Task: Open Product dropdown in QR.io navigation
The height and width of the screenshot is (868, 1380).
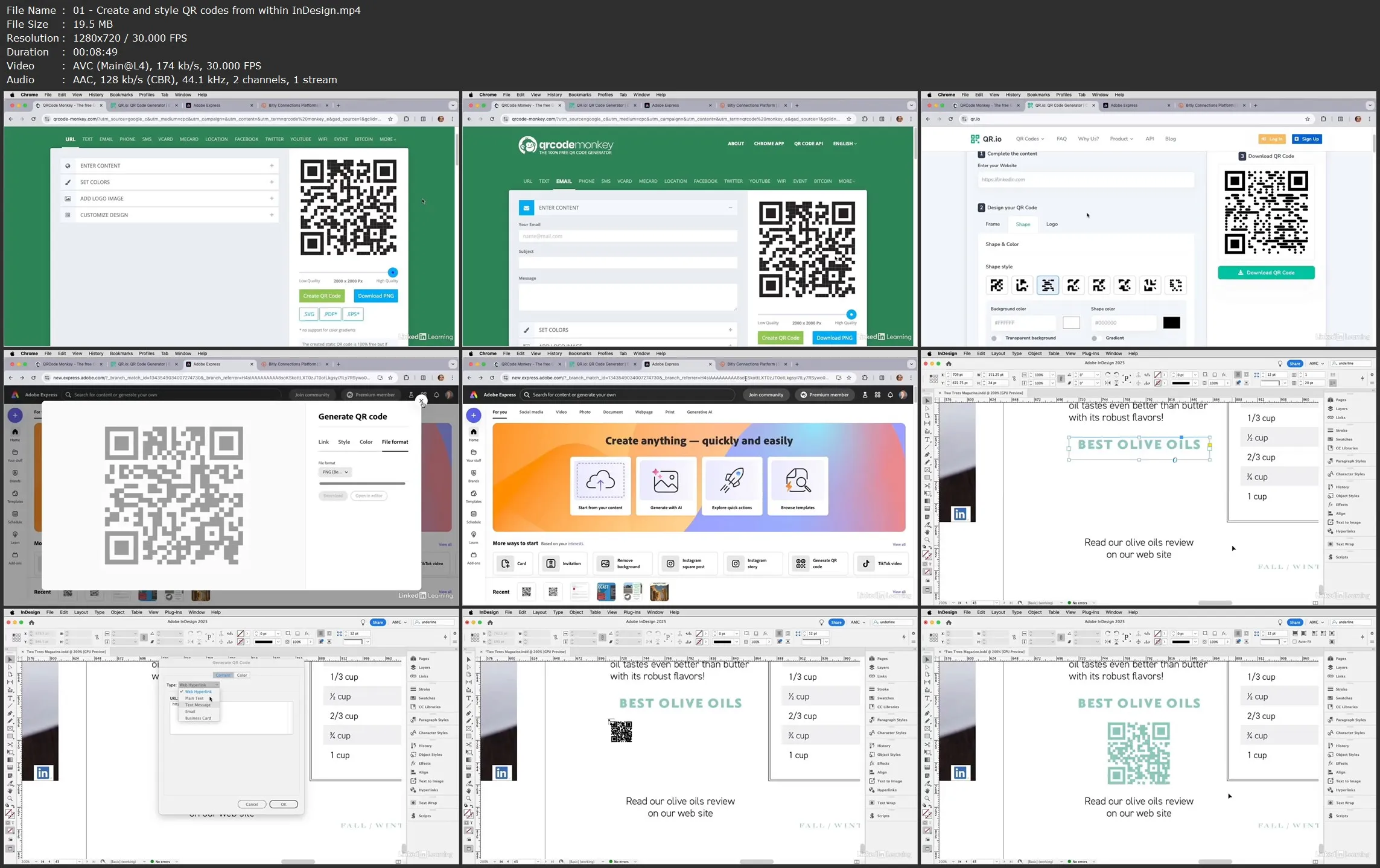Action: click(1121, 139)
